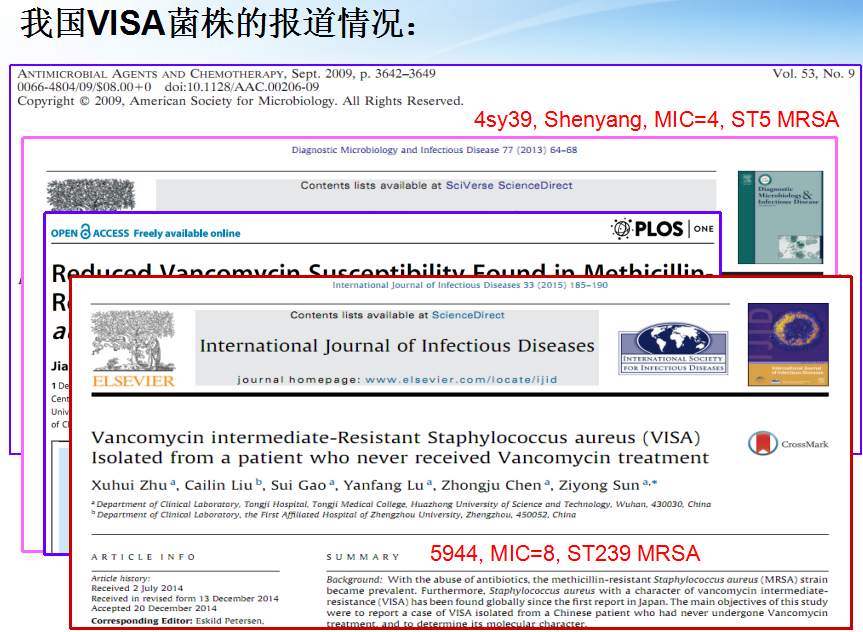Click the slide heading '我国VISA菌株的报道情况'

pos(218,24)
